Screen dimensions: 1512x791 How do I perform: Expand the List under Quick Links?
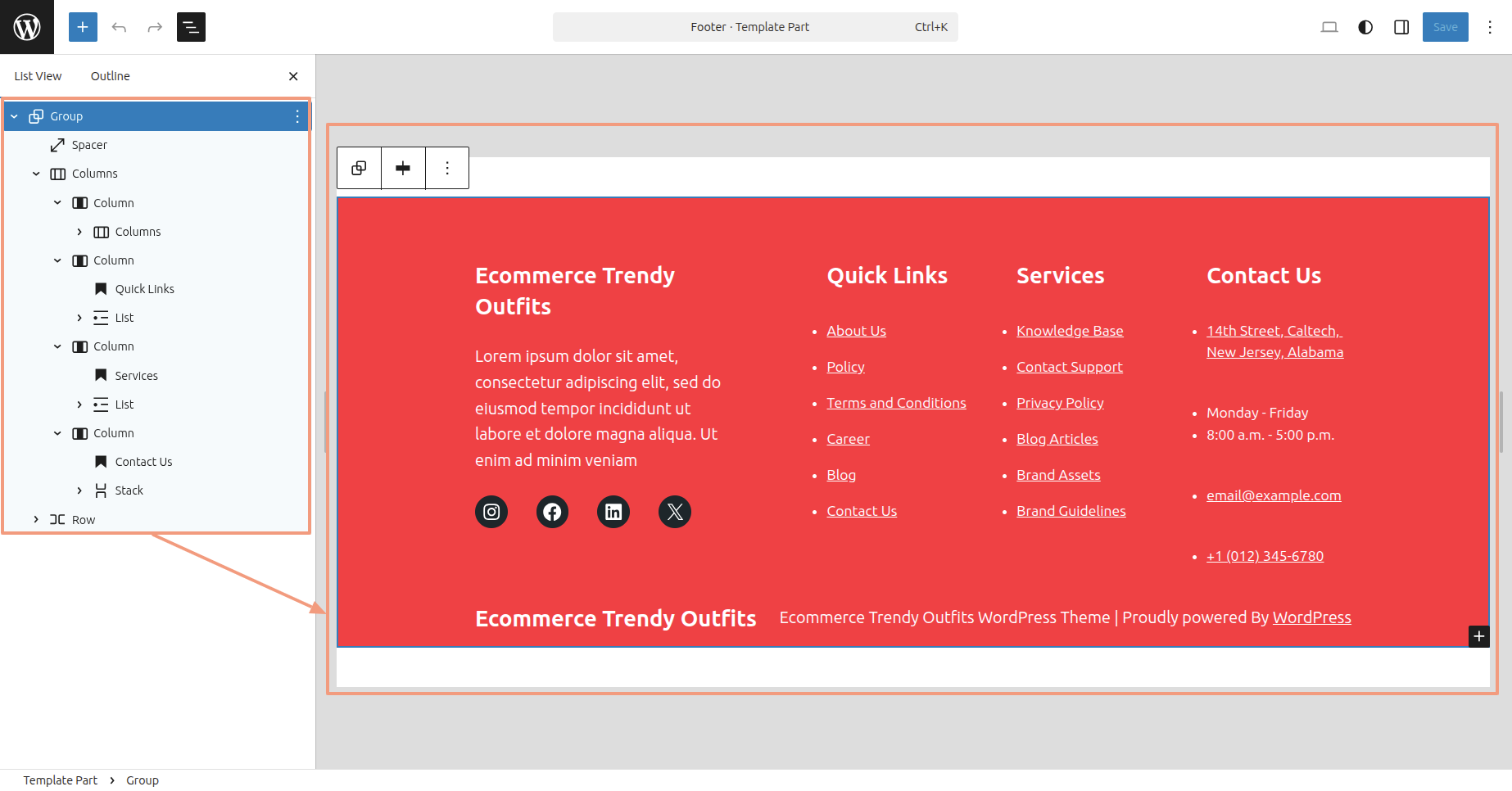(79, 318)
